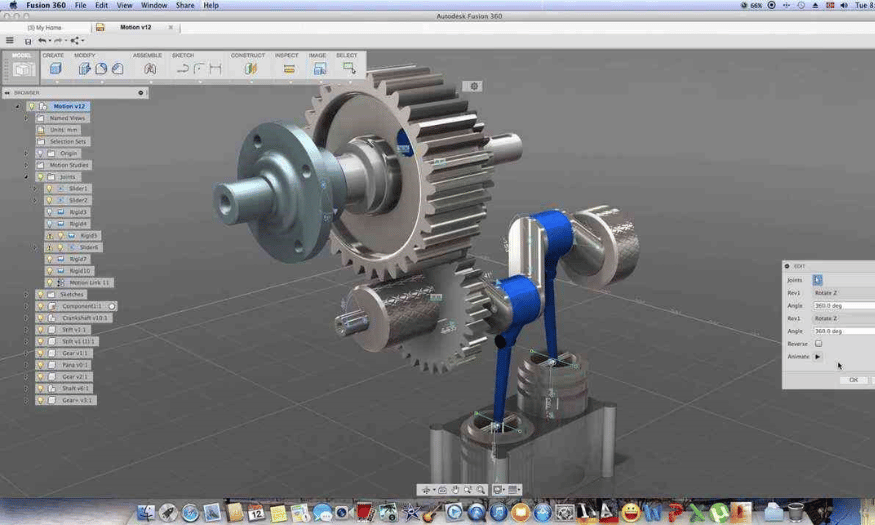Toggle lightbulb visibility of Origin folder
This screenshot has width=875, height=525.
40,153
